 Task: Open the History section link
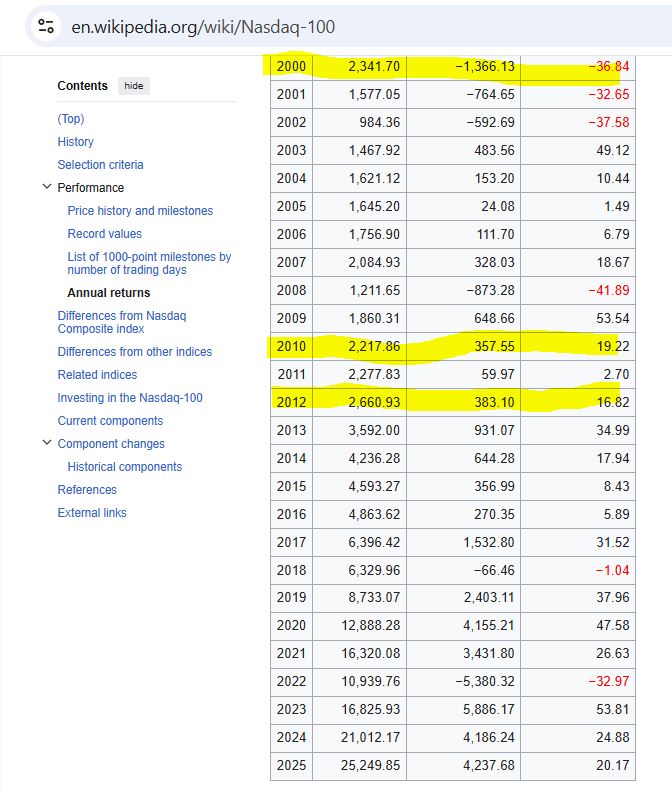point(75,142)
